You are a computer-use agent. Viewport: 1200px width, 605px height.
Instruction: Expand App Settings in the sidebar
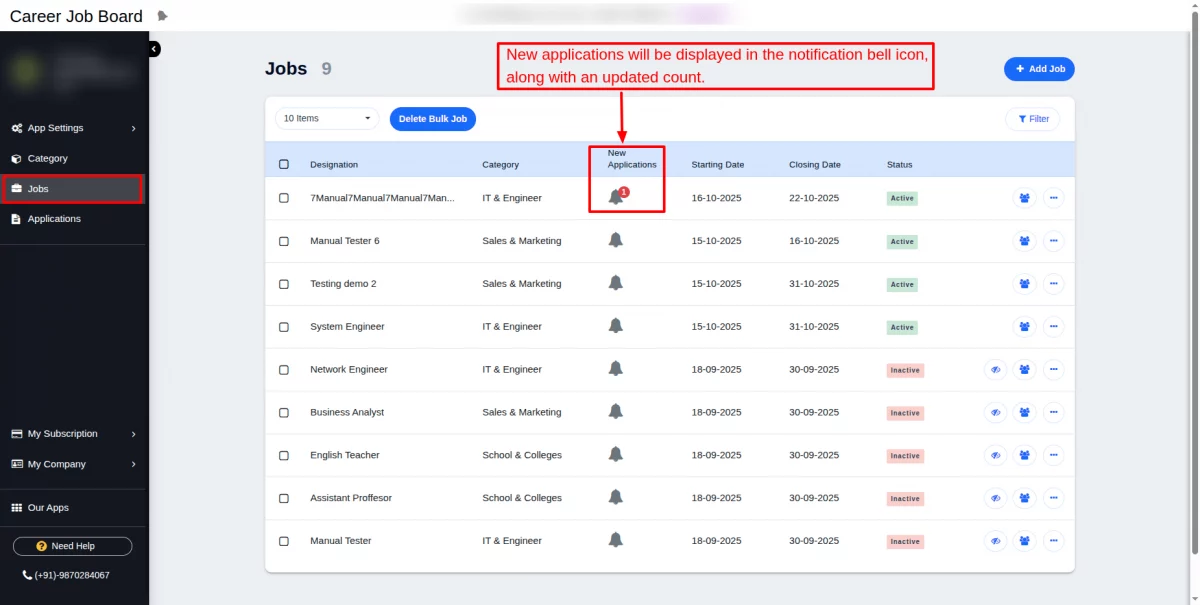(x=74, y=128)
